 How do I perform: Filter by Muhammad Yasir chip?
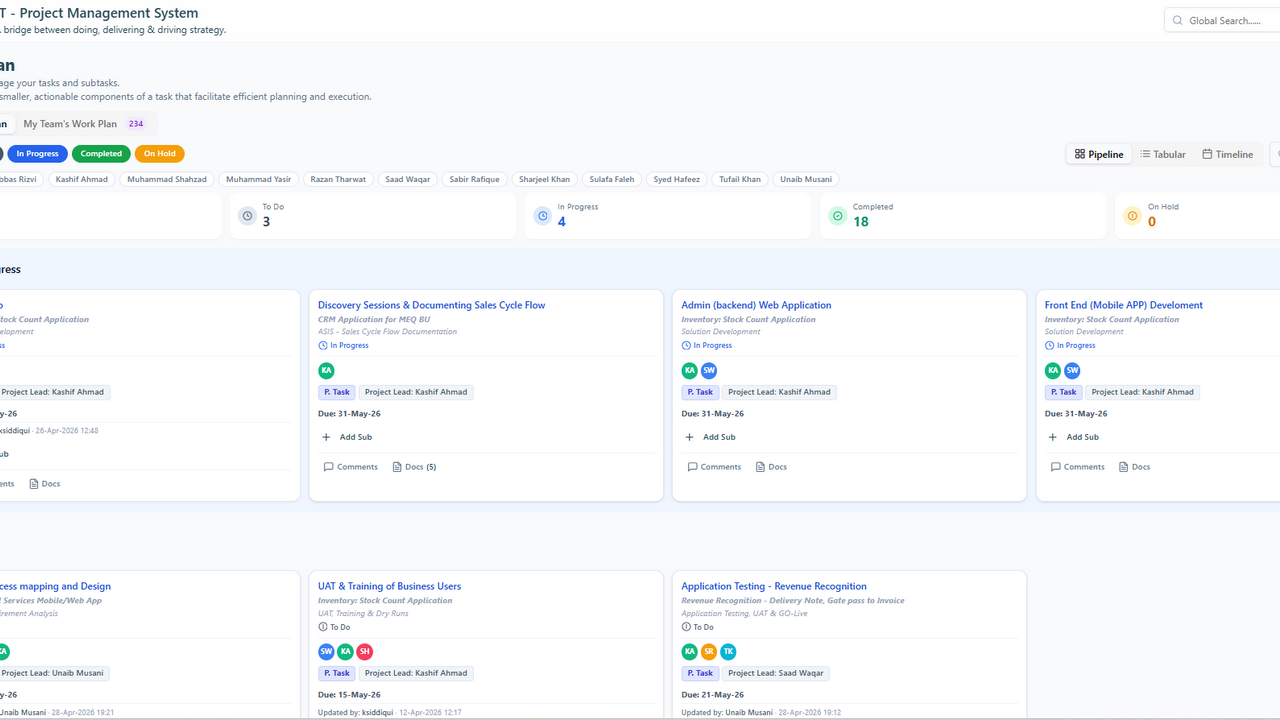(x=259, y=179)
